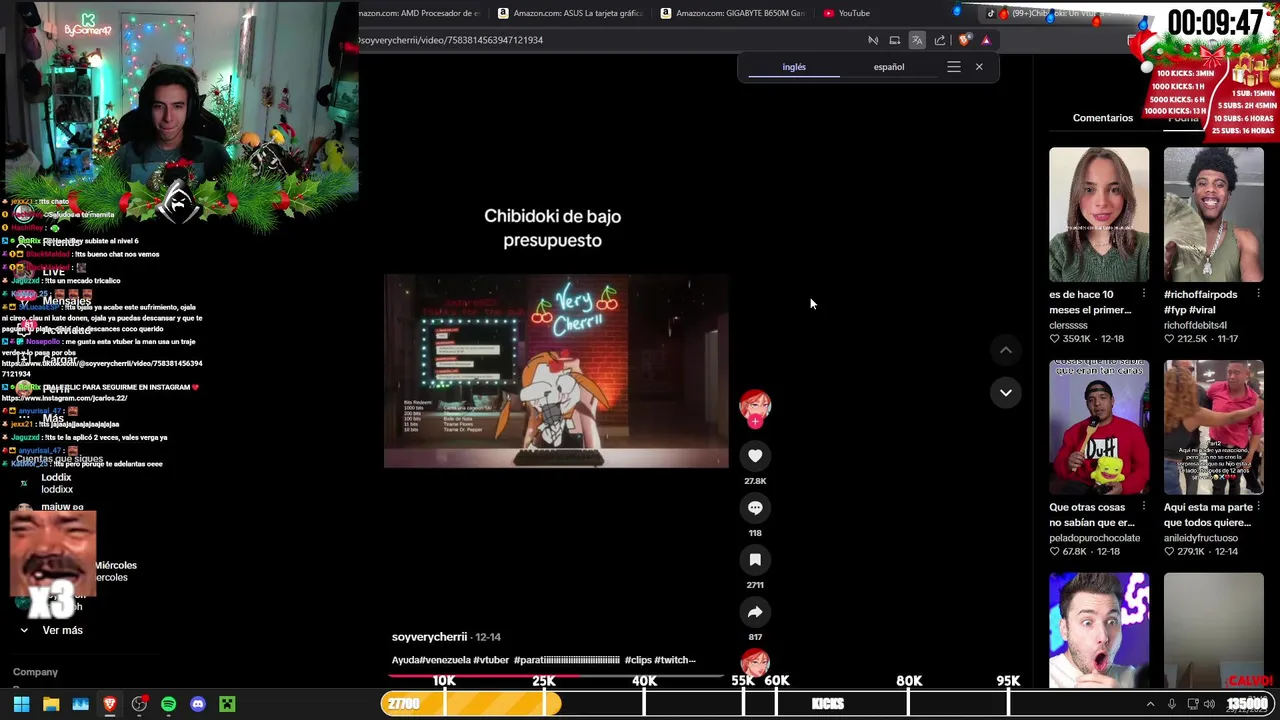Click the volume speaker tray icon
This screenshot has height=720, width=1280.
point(1209,704)
